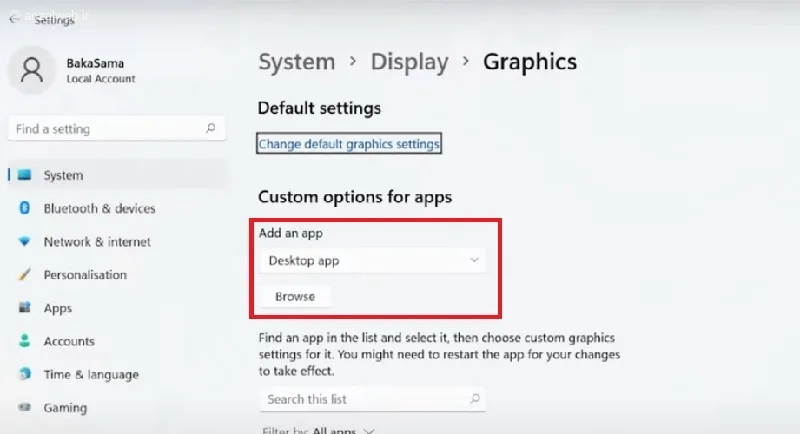Click the Time & language globe icon
This screenshot has width=800, height=434.
pos(24,374)
